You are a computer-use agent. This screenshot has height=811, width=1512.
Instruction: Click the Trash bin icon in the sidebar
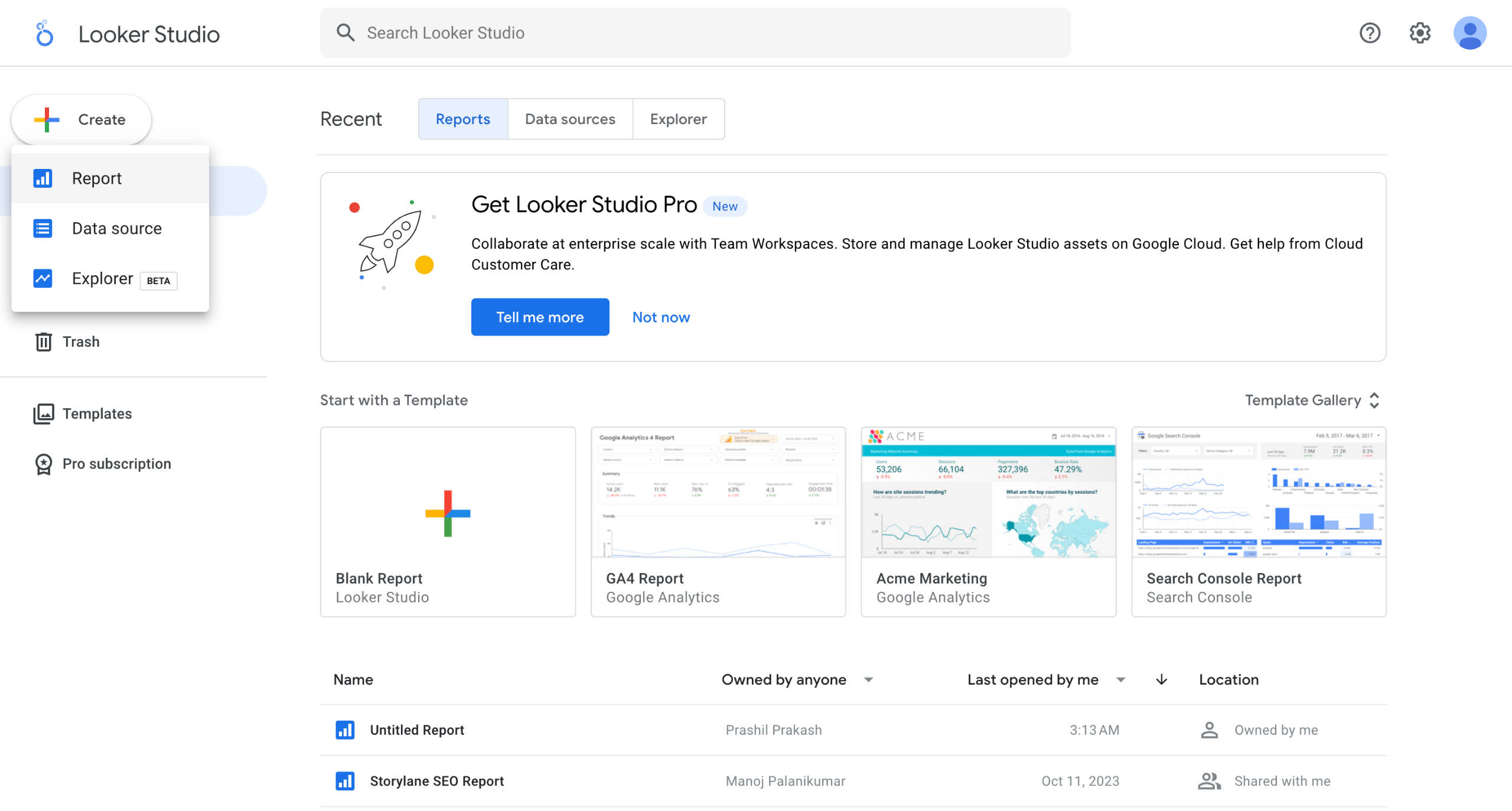[44, 341]
